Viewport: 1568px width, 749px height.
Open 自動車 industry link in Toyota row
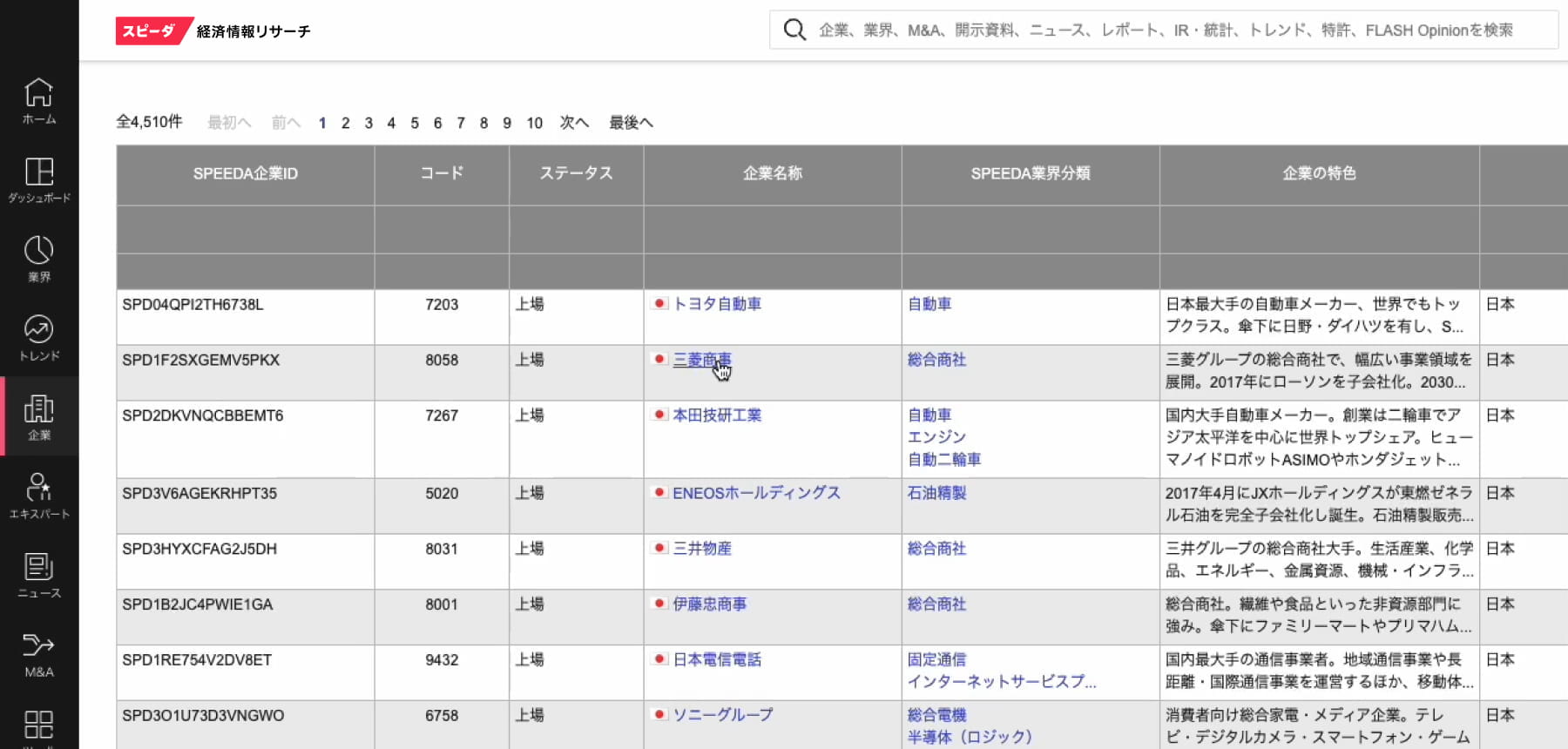point(929,304)
